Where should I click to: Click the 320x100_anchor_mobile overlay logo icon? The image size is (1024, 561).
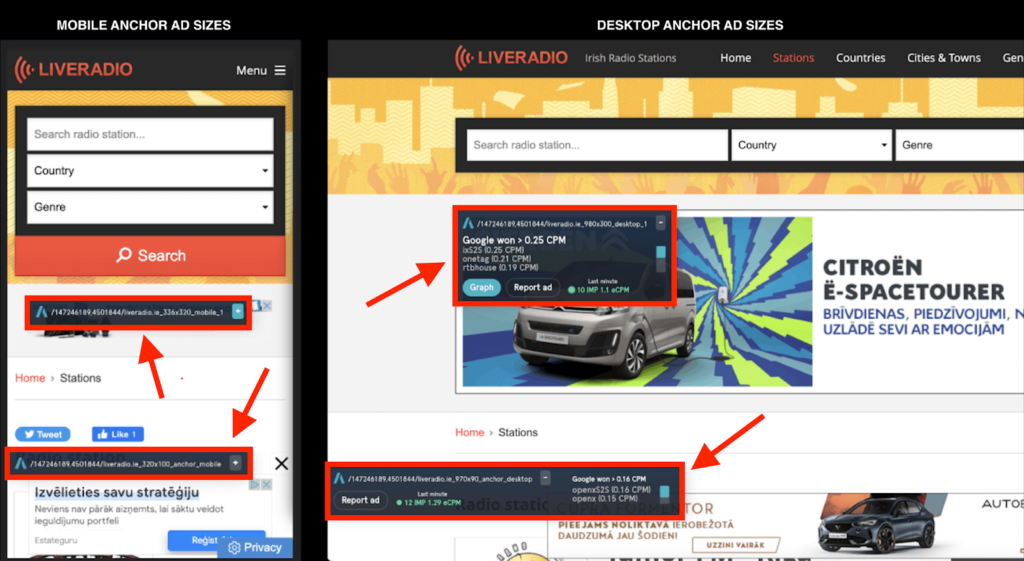(x=20, y=464)
